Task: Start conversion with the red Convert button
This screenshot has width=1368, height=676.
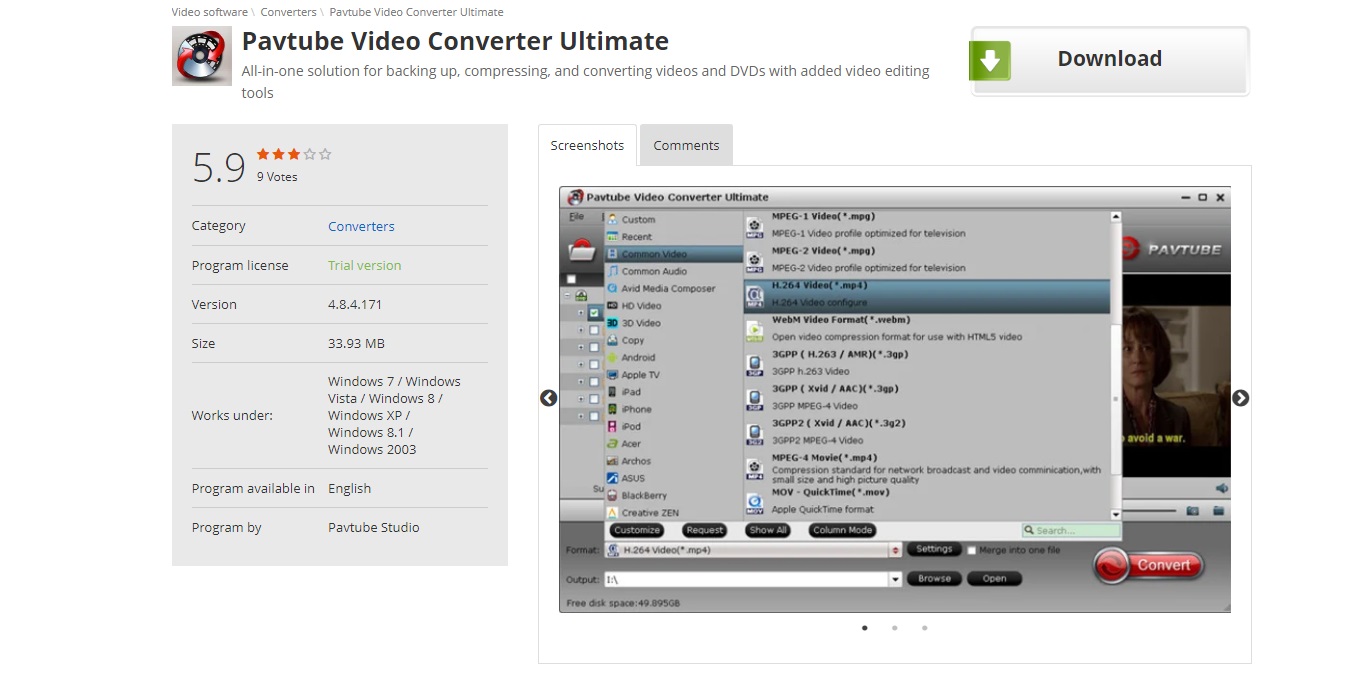Action: pyautogui.click(x=1147, y=565)
